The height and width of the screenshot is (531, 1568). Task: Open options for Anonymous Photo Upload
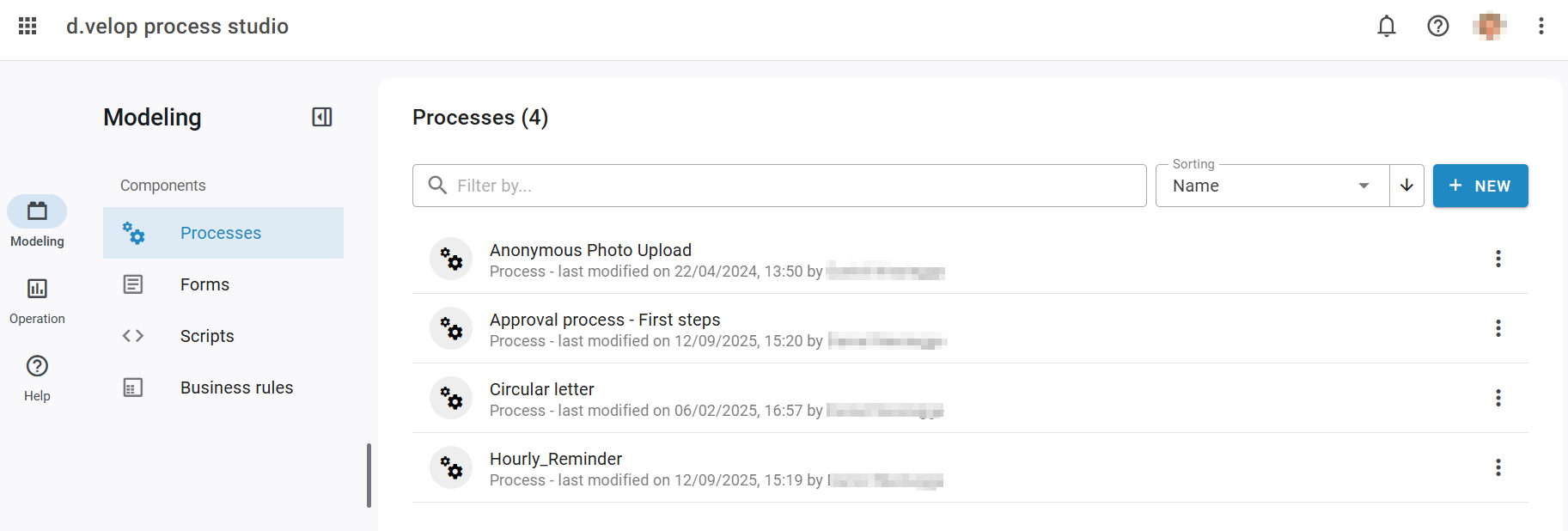[x=1498, y=259]
